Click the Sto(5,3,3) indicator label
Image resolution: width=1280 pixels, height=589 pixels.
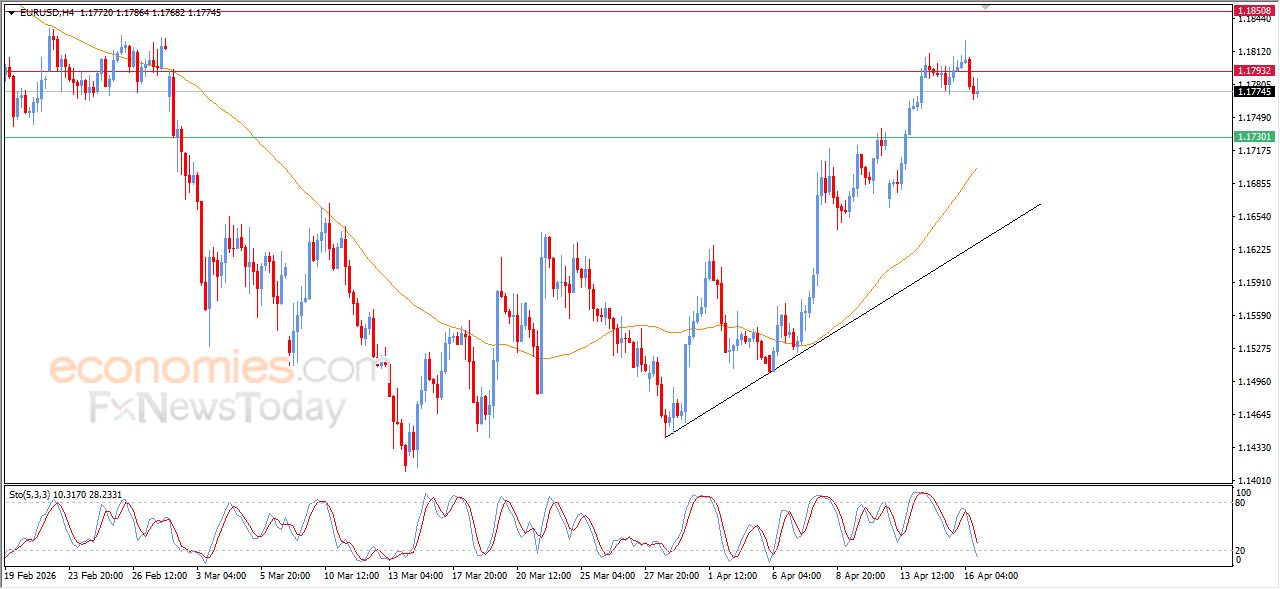tap(29, 494)
